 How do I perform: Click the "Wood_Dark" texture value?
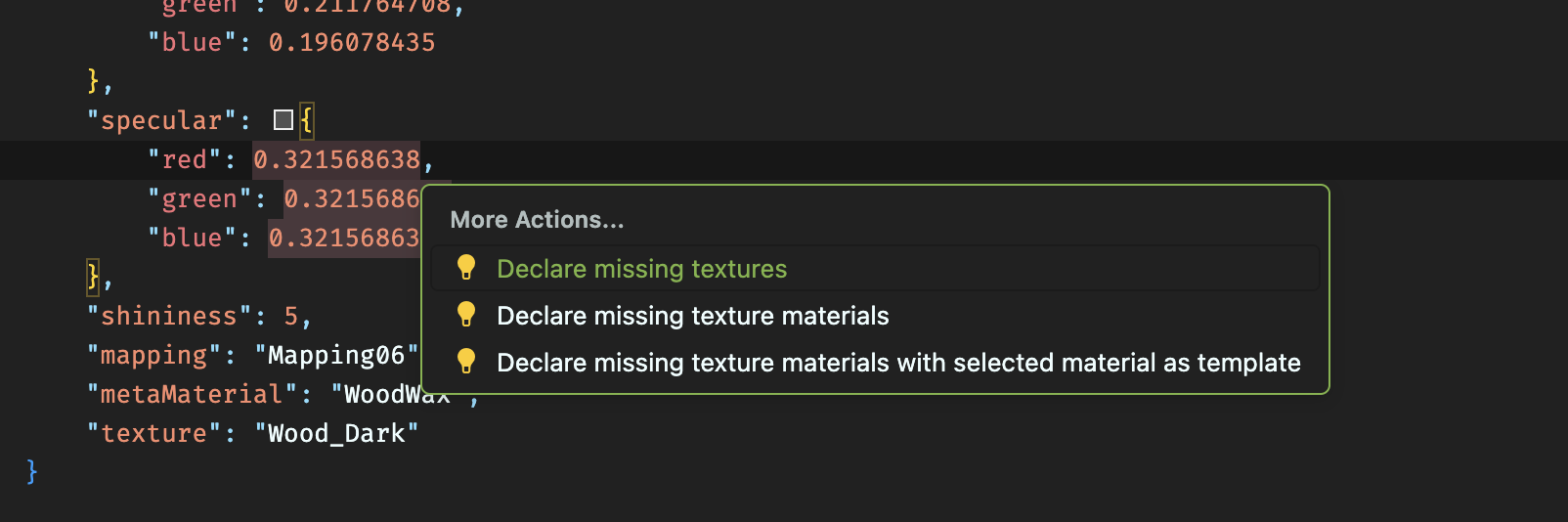click(x=336, y=433)
